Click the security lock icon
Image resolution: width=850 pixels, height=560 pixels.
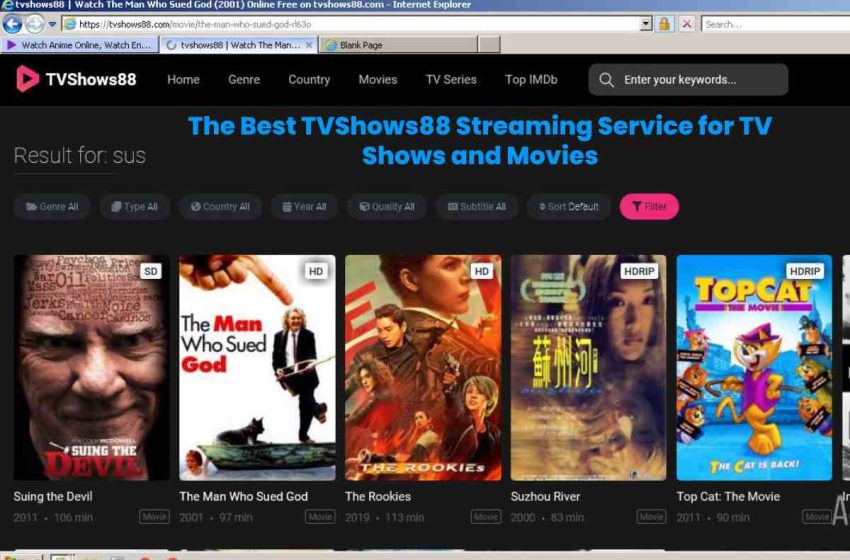pyautogui.click(x=664, y=24)
